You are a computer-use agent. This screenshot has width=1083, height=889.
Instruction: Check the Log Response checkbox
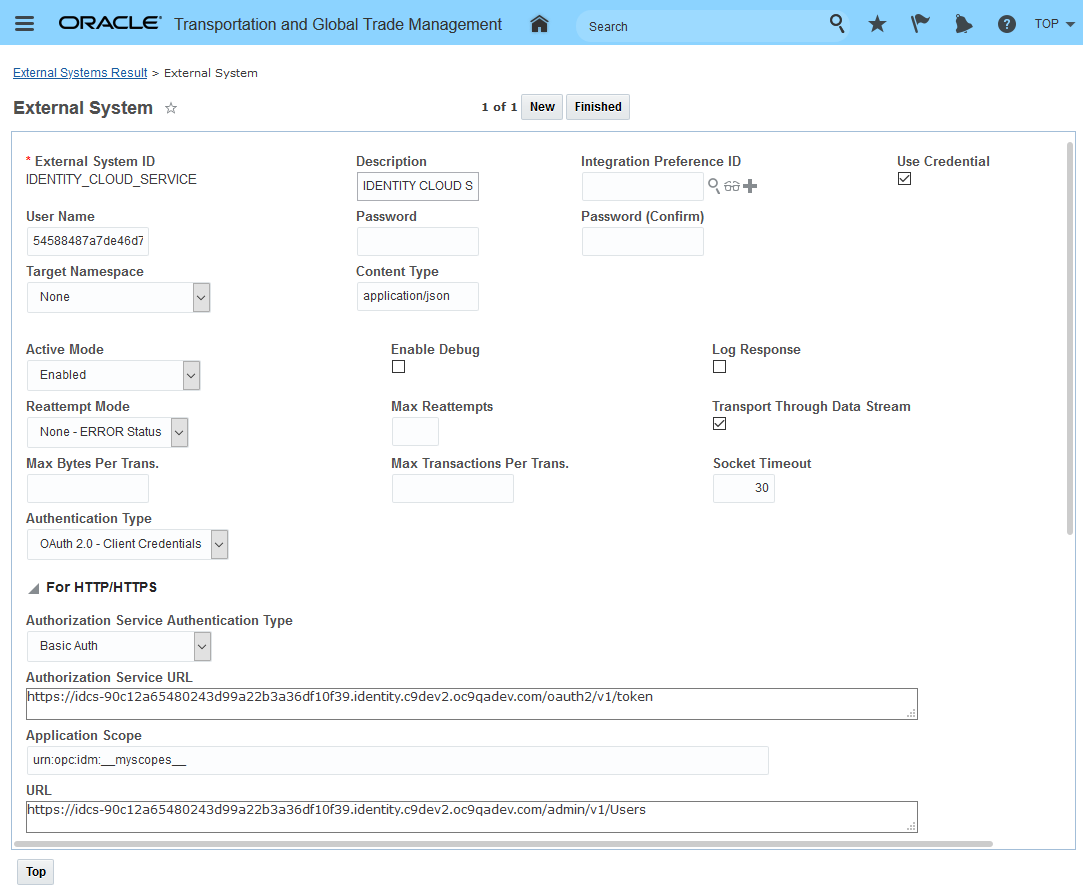[x=720, y=367]
